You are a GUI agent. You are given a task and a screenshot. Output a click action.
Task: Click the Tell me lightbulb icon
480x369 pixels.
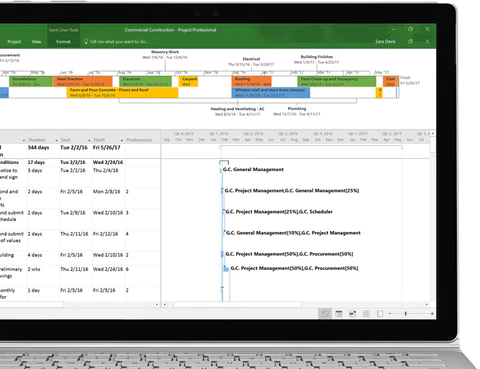click(x=86, y=41)
